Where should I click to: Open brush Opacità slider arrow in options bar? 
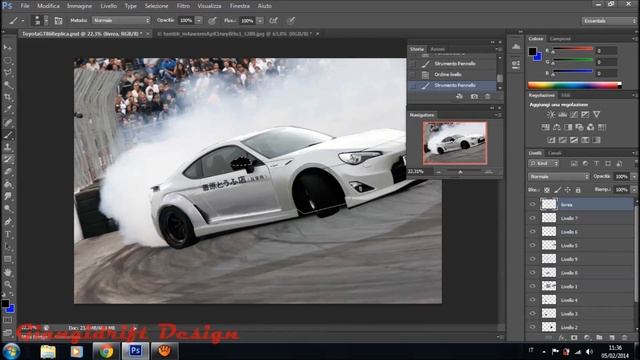(199, 20)
